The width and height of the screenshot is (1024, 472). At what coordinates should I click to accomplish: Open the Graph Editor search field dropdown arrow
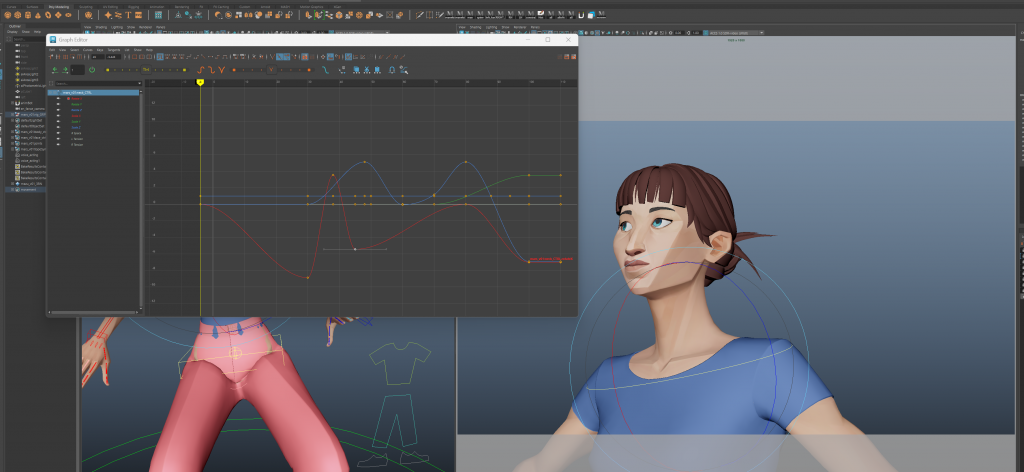pyautogui.click(x=140, y=84)
